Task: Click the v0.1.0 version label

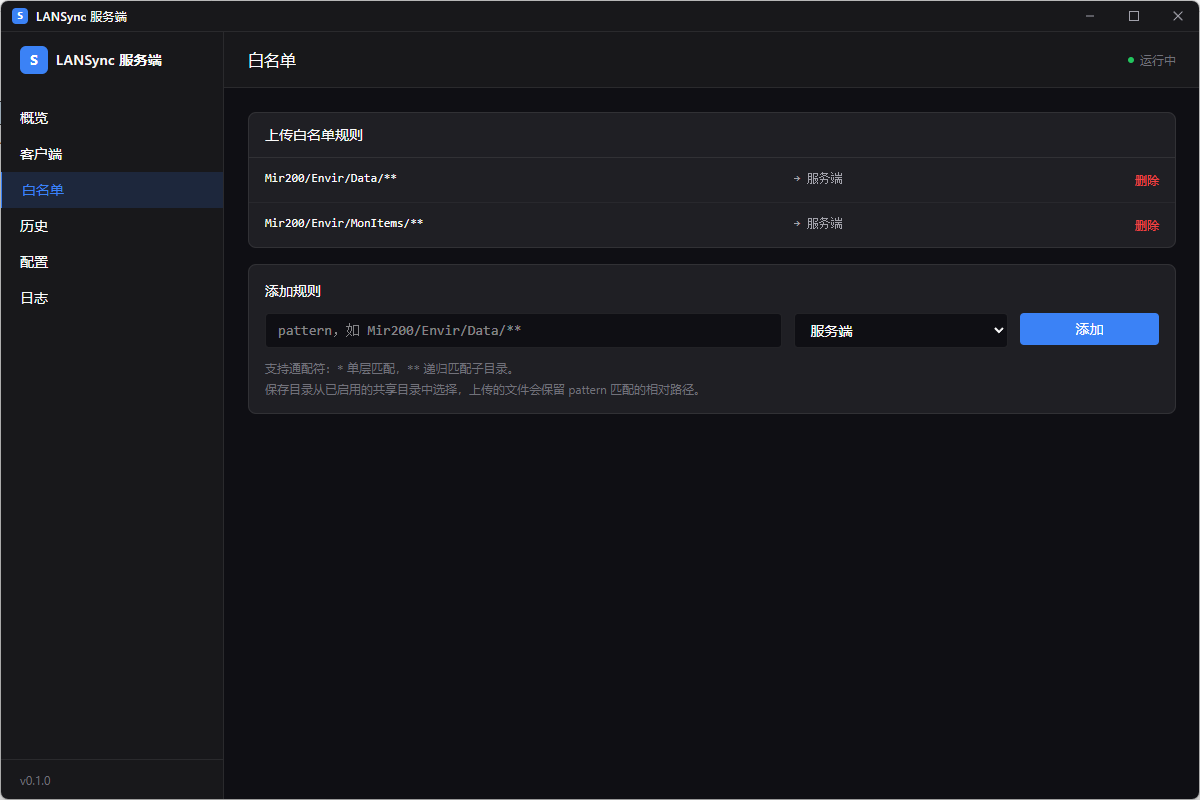Action: tap(35, 780)
